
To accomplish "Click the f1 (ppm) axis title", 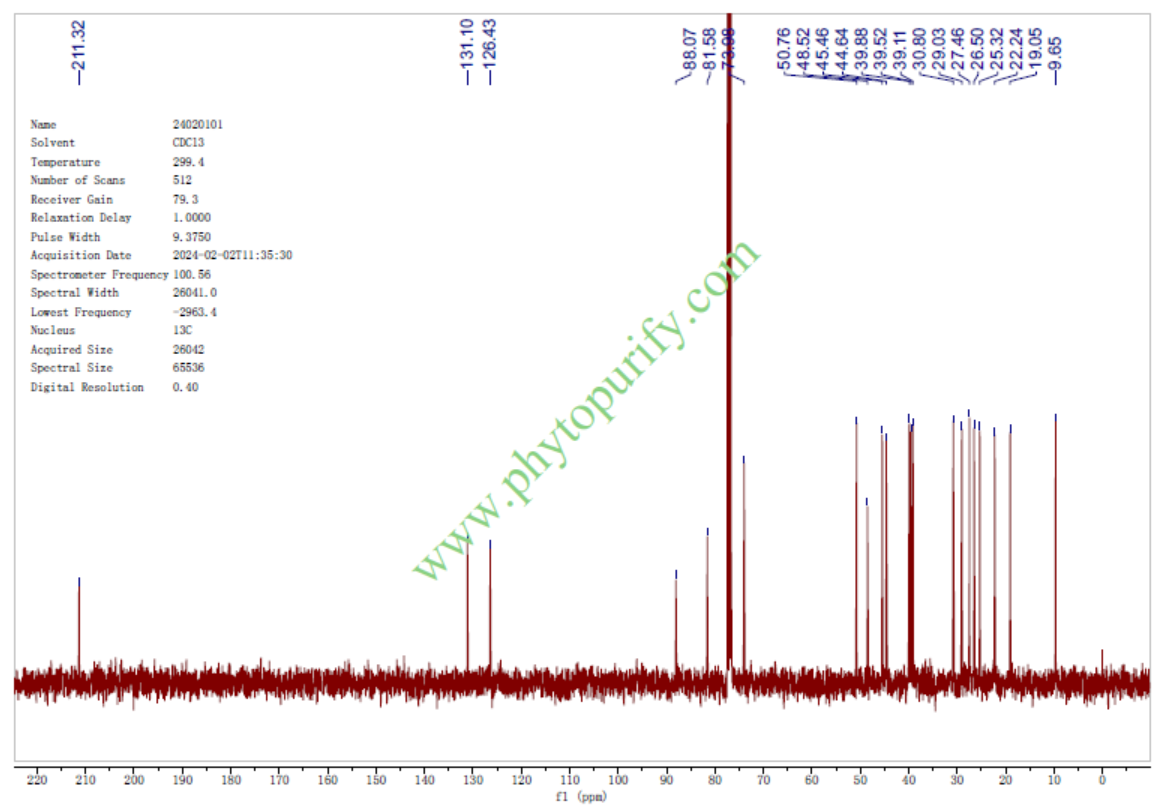I will click(x=580, y=798).
